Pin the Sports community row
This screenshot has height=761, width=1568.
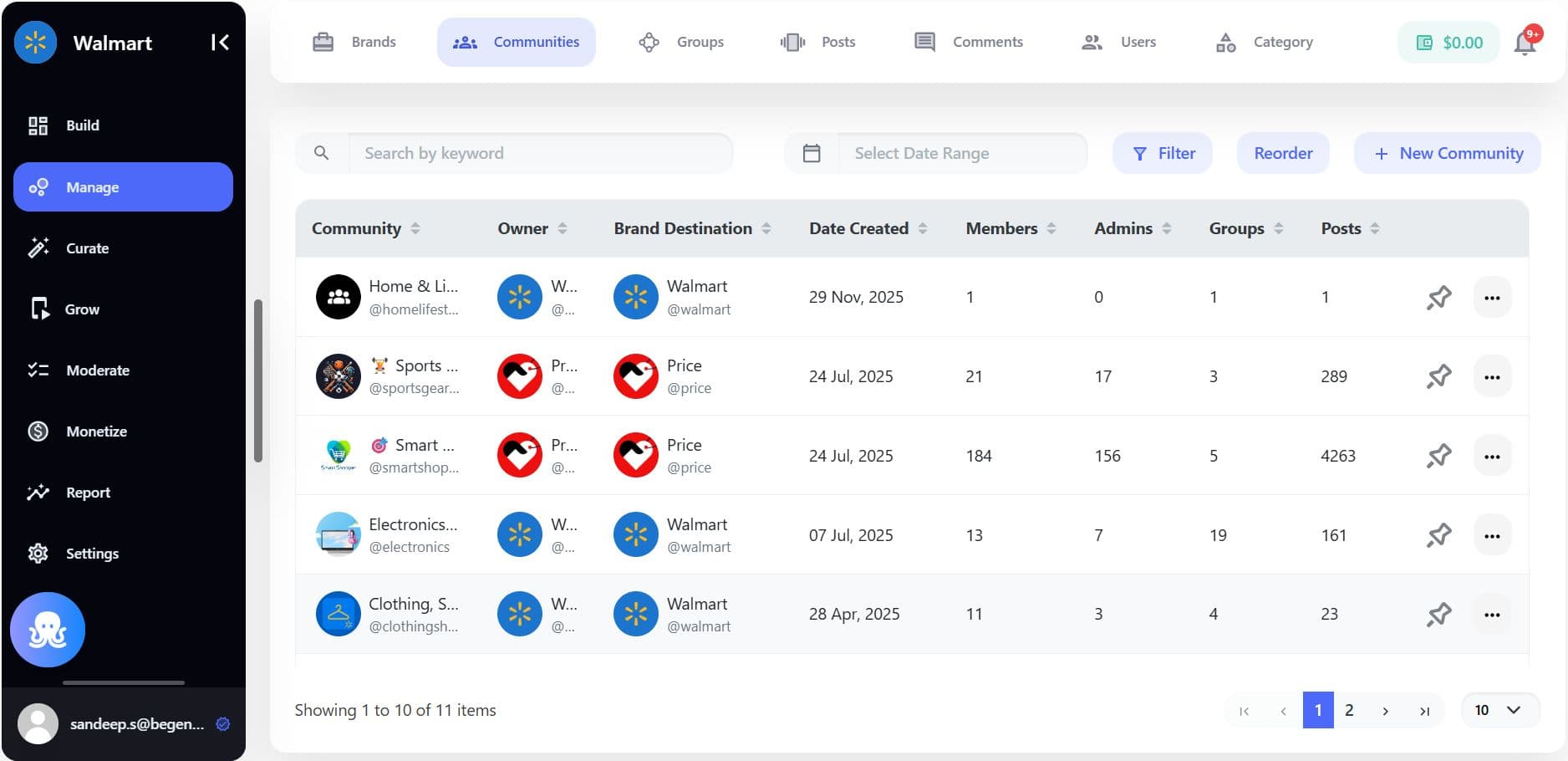point(1438,376)
